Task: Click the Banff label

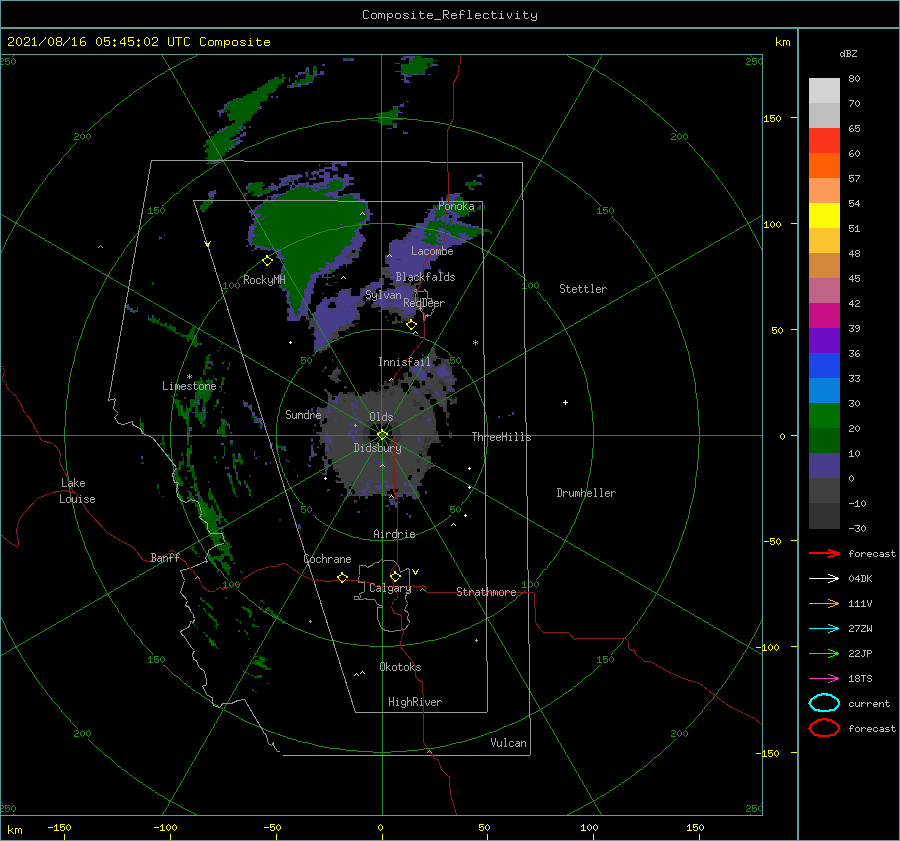Action: (165, 558)
